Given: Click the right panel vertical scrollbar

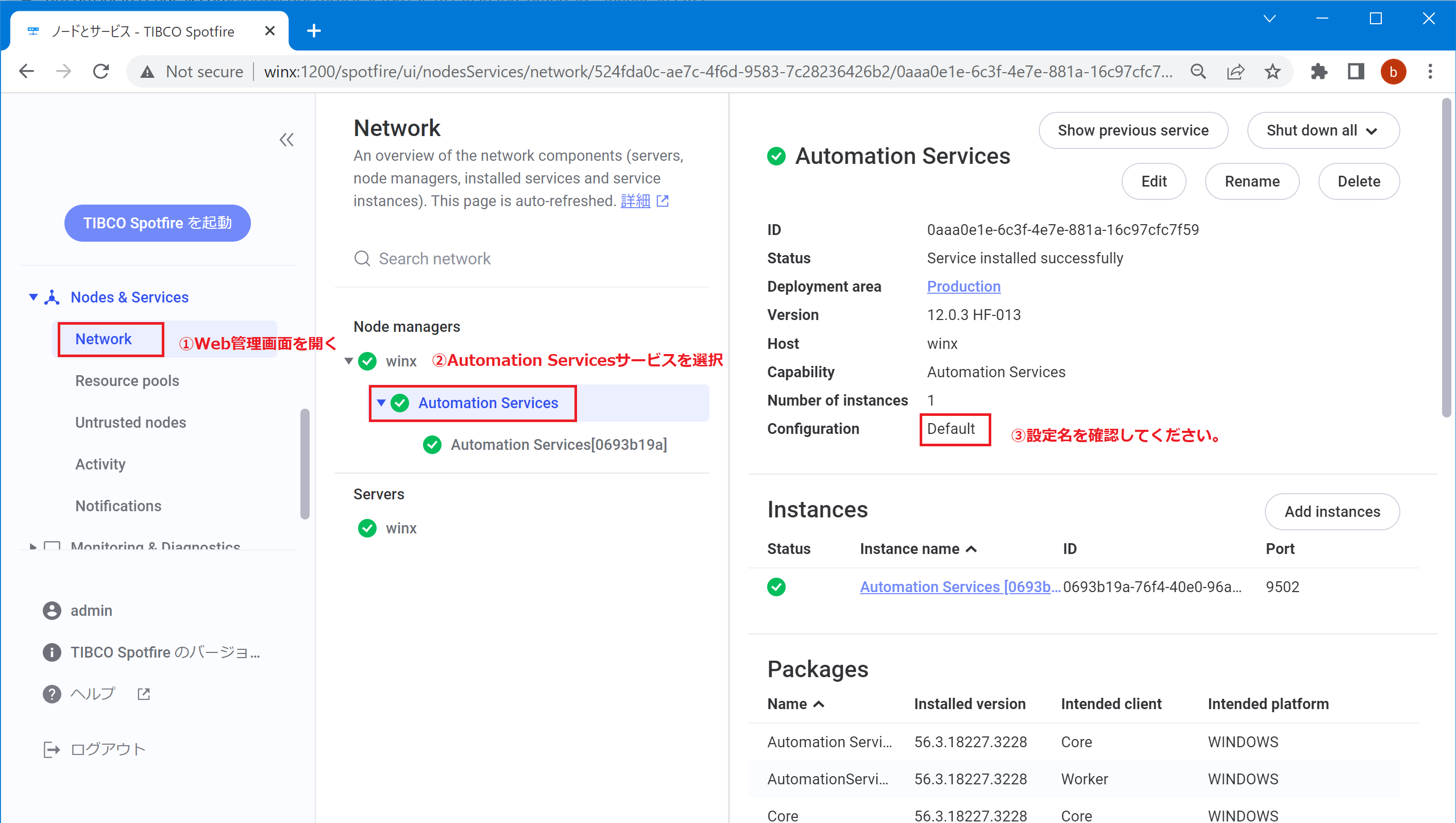Looking at the screenshot, I should tap(1446, 258).
